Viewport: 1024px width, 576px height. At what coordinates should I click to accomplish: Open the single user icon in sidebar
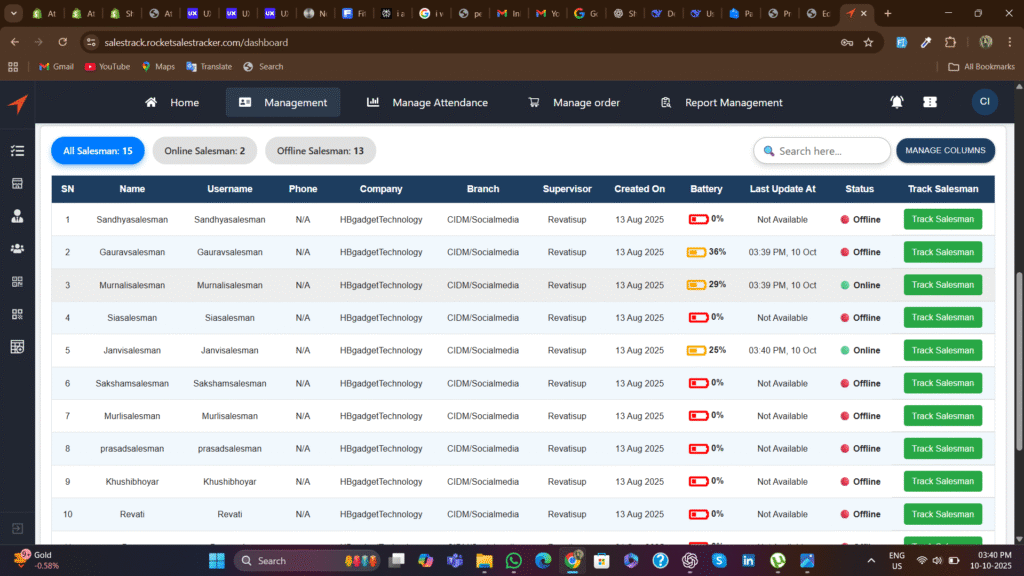[17, 216]
